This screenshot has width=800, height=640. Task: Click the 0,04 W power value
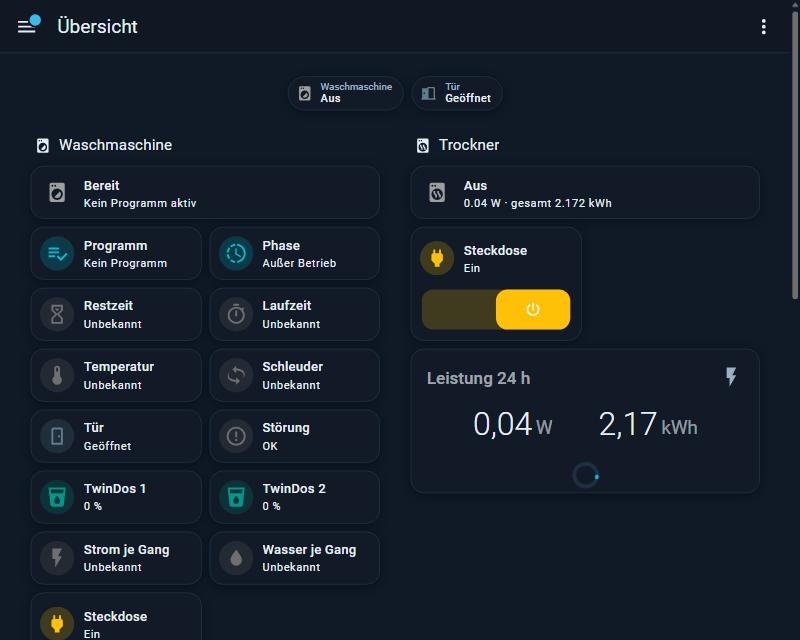[513, 425]
